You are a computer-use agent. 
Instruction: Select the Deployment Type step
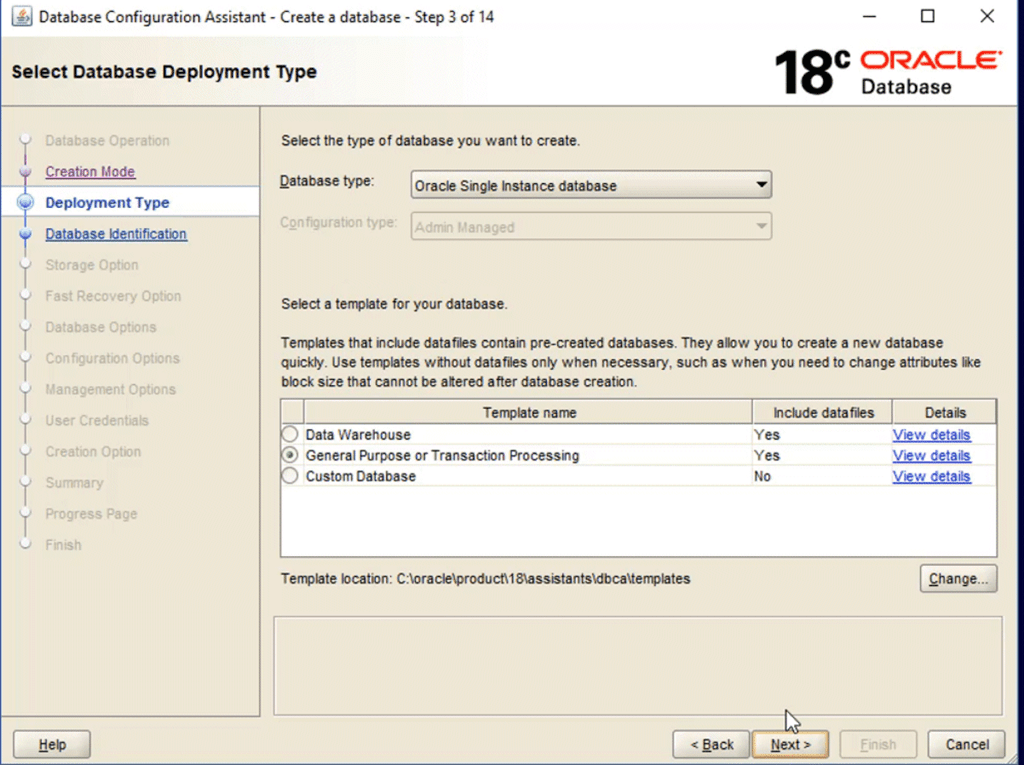click(x=107, y=203)
